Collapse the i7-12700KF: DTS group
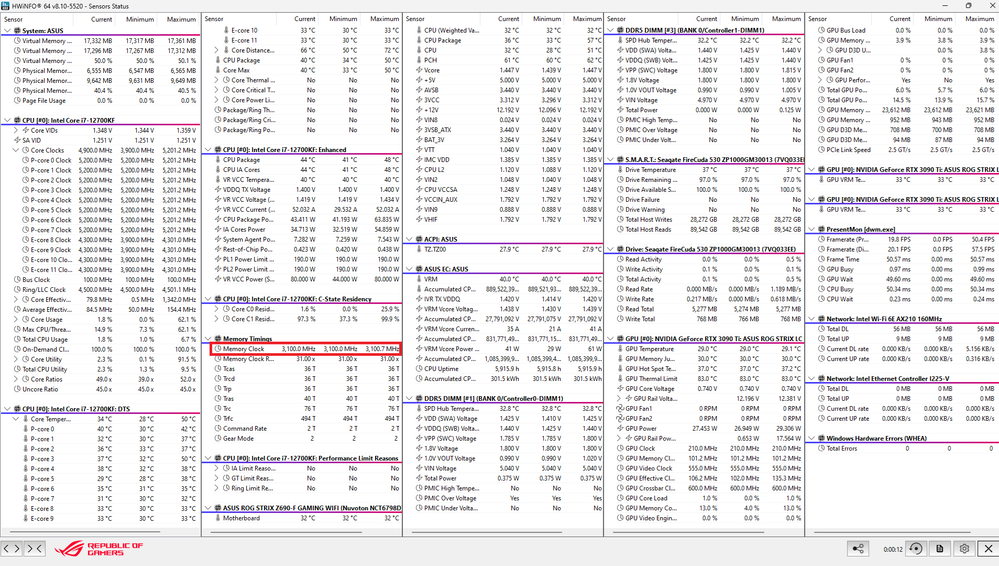This screenshot has height=566, width=999. coord(7,409)
